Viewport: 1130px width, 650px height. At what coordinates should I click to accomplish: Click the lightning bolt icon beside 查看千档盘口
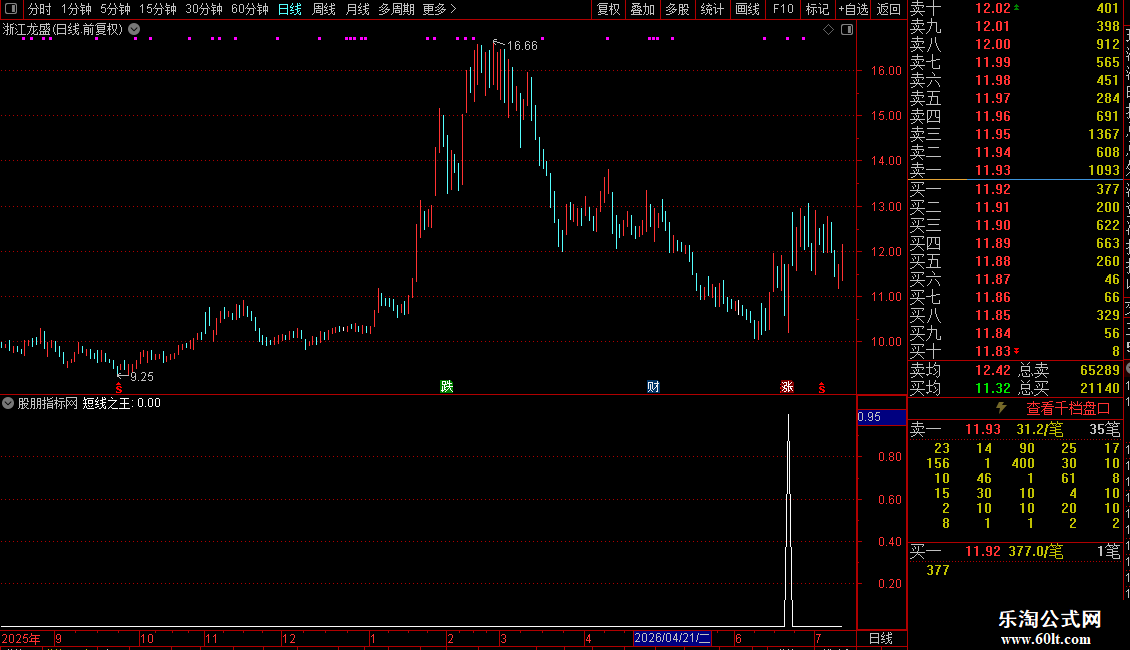(1001, 408)
